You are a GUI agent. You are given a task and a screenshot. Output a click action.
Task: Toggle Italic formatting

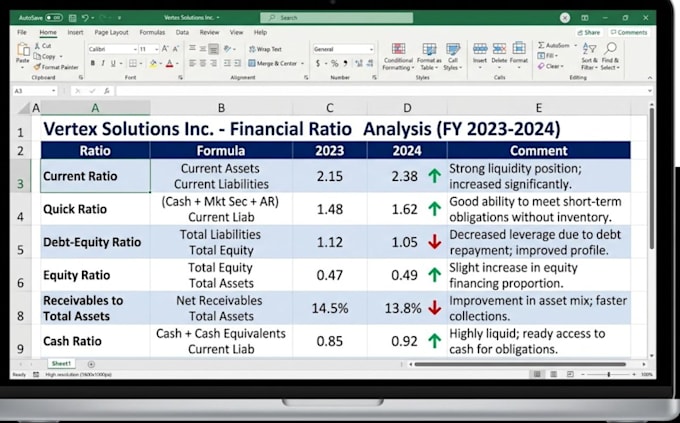click(103, 63)
